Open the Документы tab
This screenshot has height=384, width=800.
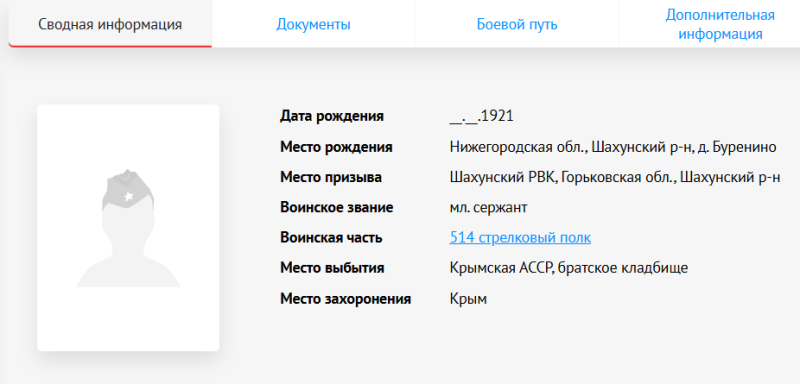[x=313, y=24]
